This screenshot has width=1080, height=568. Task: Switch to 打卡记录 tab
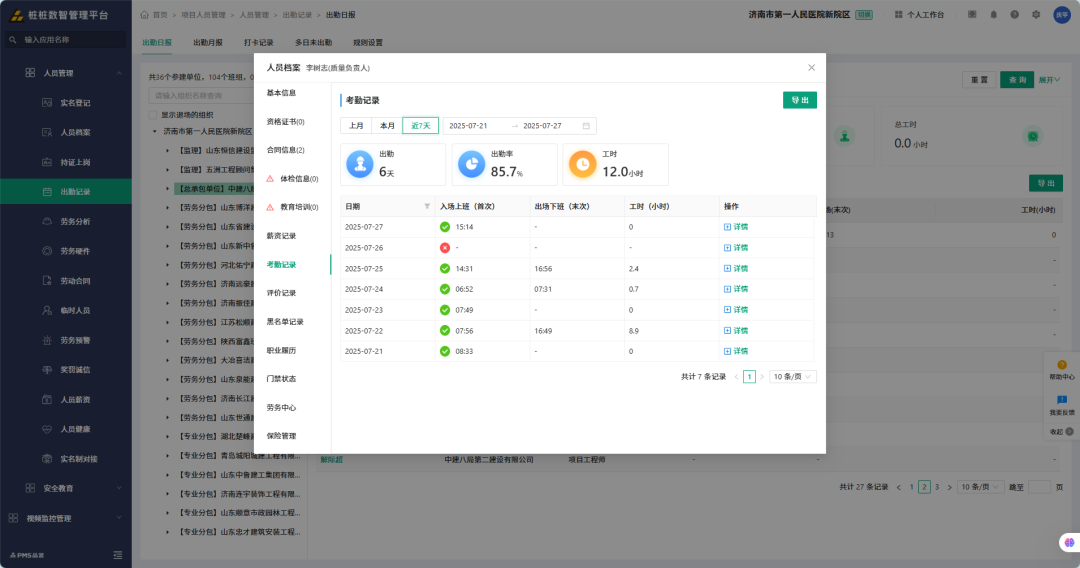pyautogui.click(x=258, y=43)
